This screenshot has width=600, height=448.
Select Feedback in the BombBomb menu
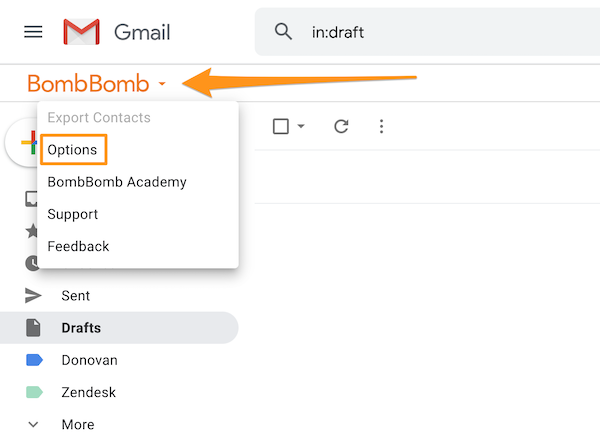(x=78, y=246)
